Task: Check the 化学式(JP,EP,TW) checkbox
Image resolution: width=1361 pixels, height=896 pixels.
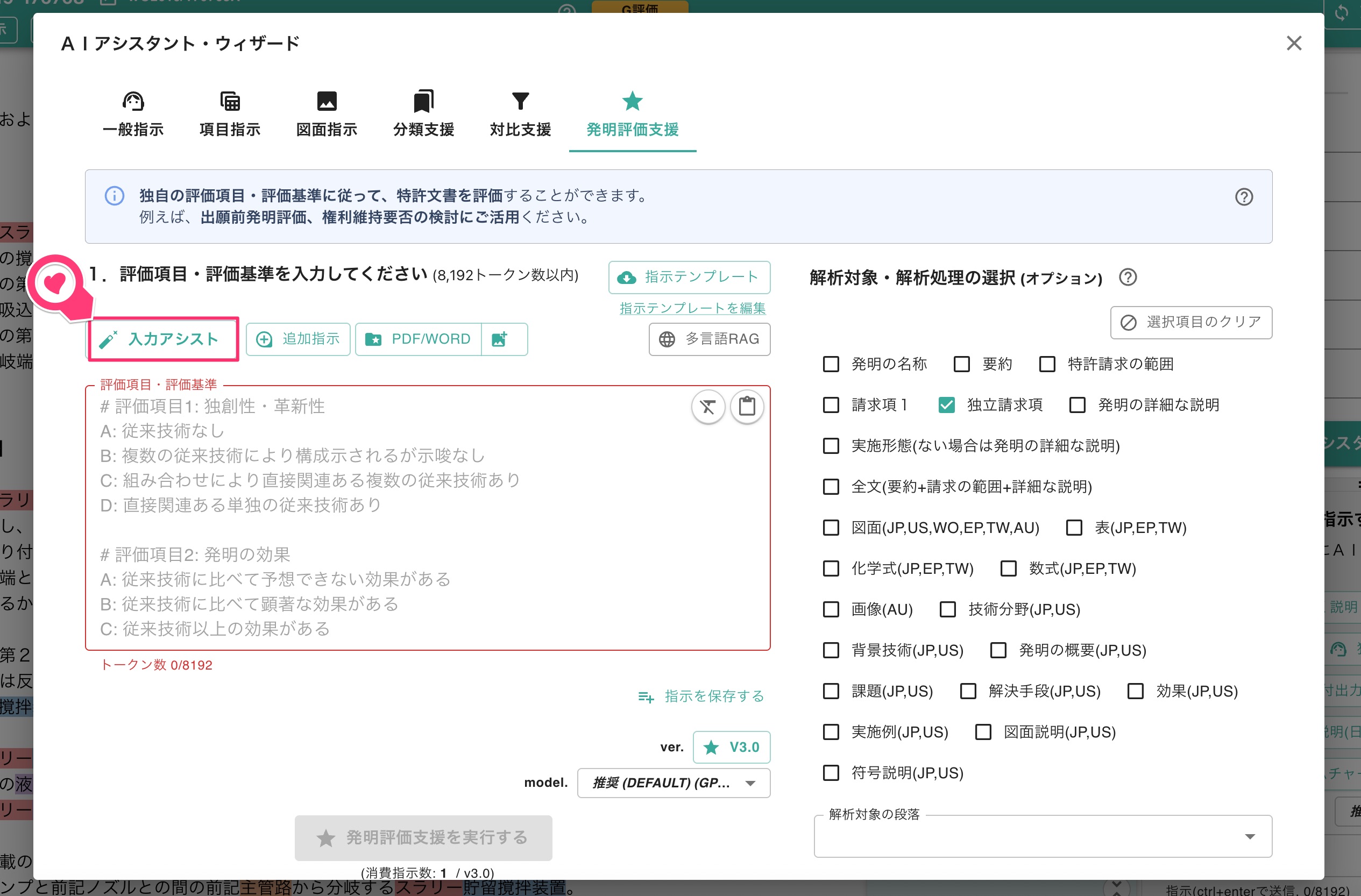Action: (831, 568)
